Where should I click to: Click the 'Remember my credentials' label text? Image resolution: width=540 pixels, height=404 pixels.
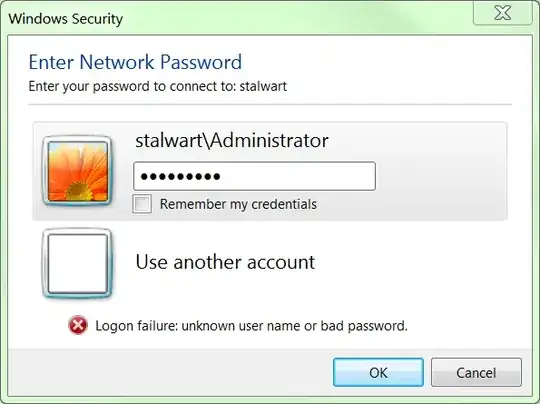point(238,204)
